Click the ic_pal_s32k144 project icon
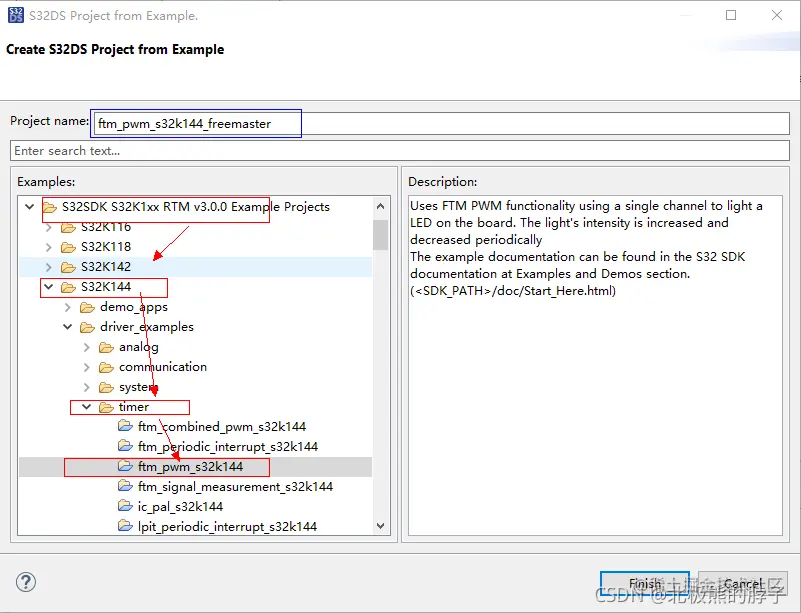801x613 pixels. pyautogui.click(x=125, y=506)
